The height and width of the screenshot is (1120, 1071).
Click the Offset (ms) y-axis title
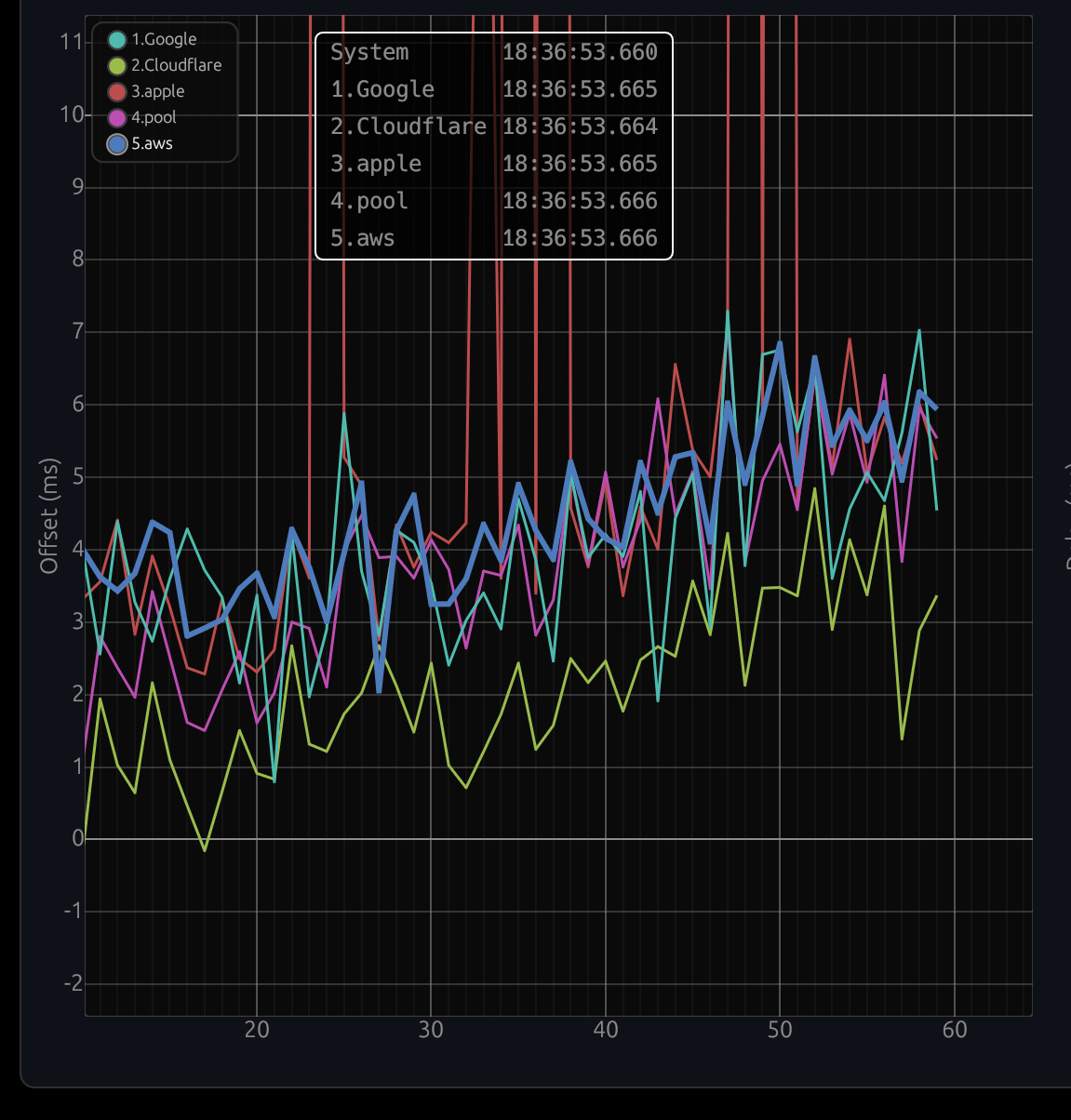(x=49, y=515)
